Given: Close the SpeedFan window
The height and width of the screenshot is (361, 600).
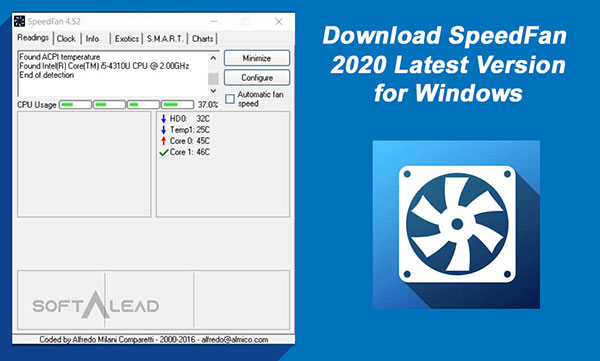Looking at the screenshot, I should pos(279,22).
